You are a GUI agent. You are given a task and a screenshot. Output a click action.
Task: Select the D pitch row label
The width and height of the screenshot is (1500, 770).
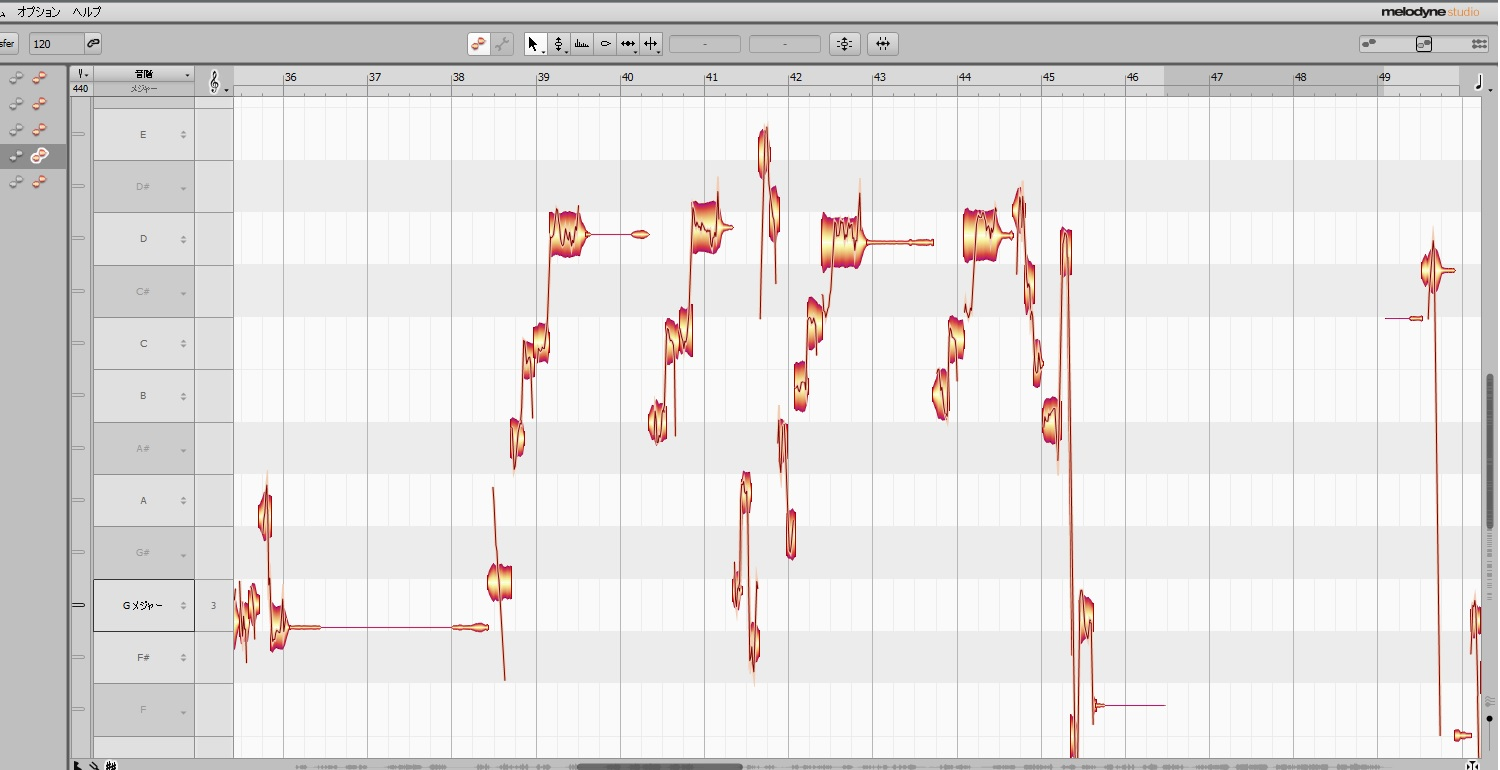click(143, 239)
